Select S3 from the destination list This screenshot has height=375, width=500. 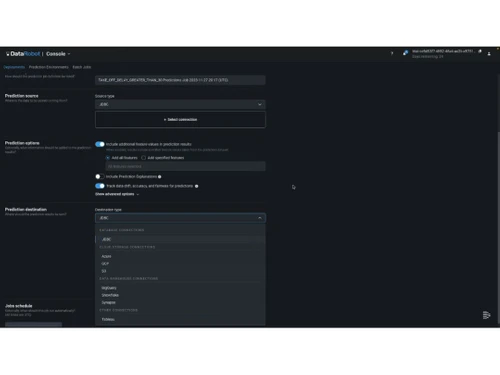180,271
